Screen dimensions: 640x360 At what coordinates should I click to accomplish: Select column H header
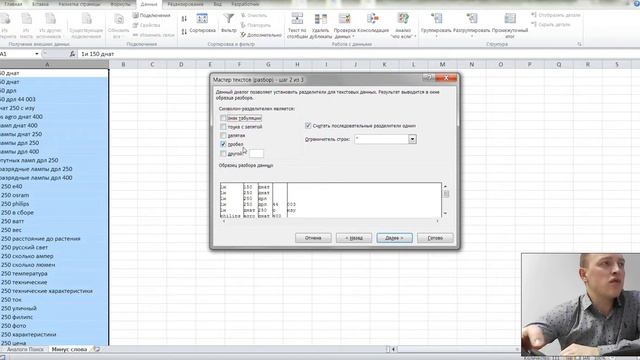coord(297,64)
